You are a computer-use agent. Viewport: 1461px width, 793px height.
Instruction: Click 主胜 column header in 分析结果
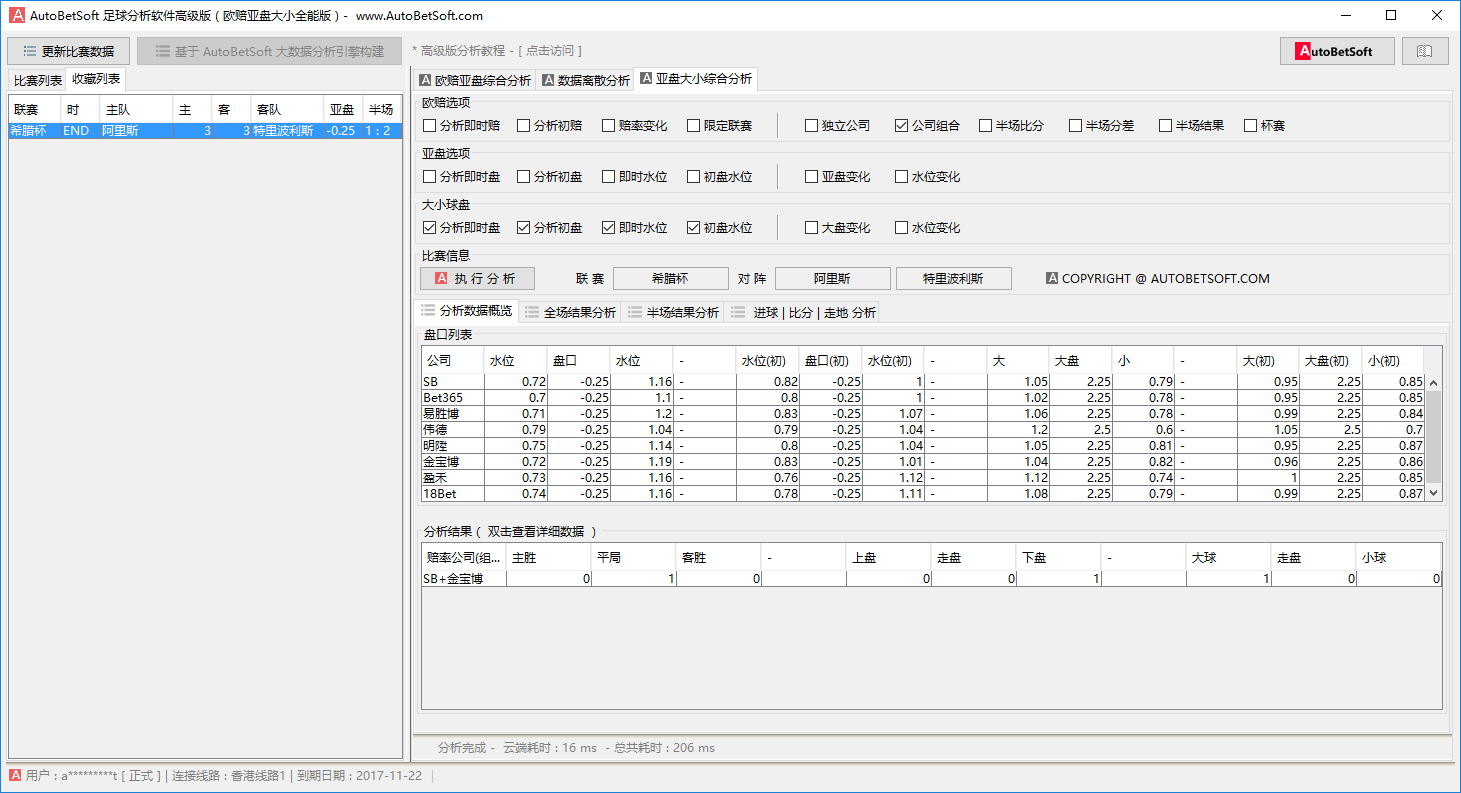click(x=549, y=557)
